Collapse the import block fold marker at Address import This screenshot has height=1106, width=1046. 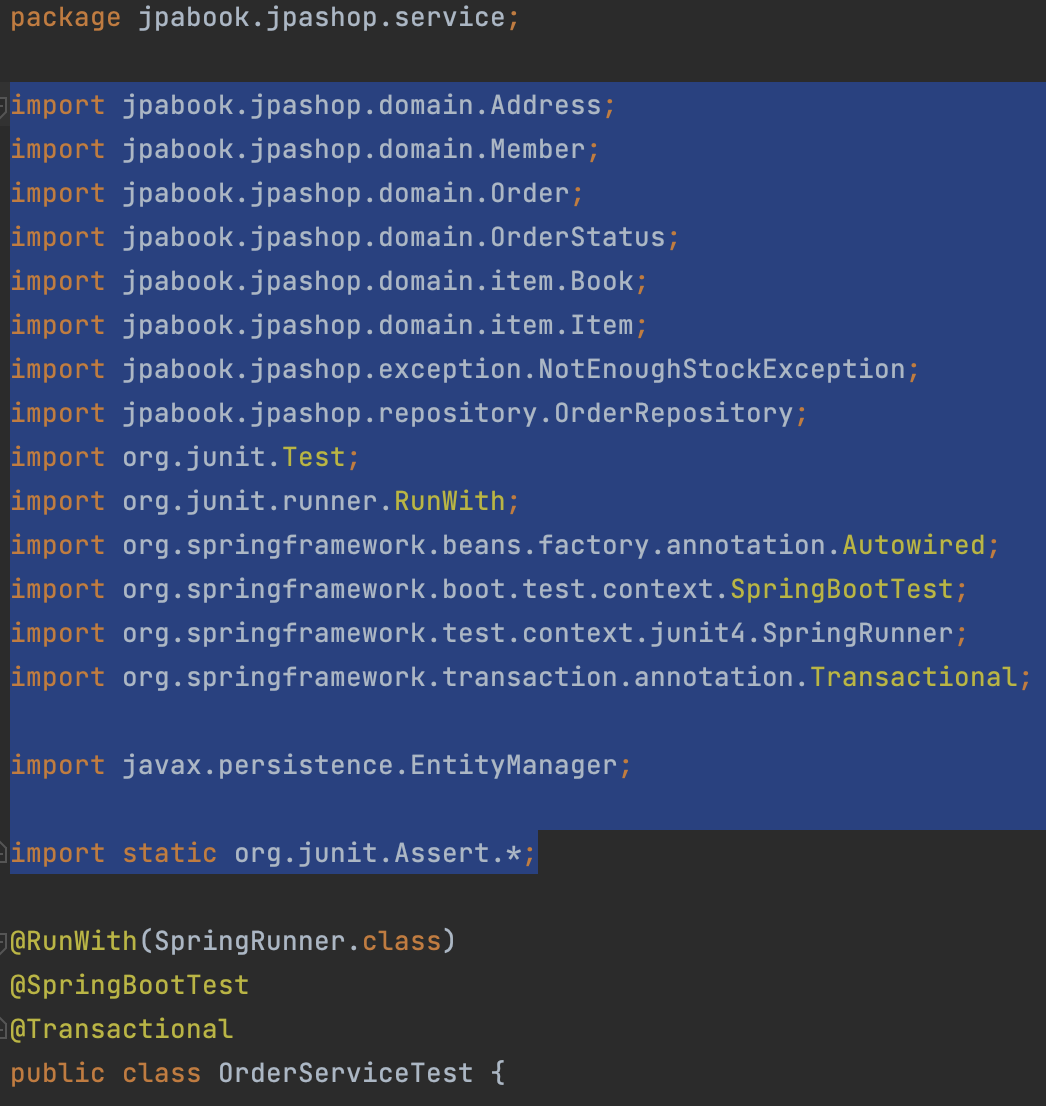(x=4, y=105)
